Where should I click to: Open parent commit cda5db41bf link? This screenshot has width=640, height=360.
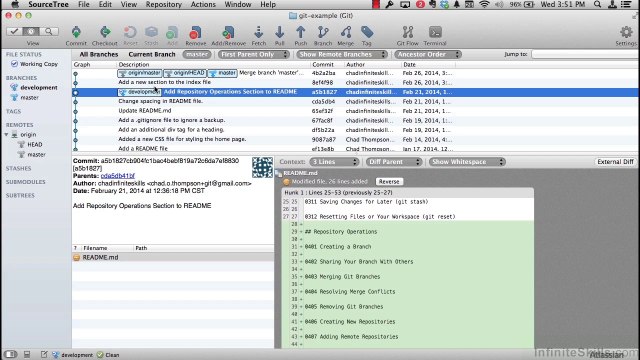[x=118, y=176]
